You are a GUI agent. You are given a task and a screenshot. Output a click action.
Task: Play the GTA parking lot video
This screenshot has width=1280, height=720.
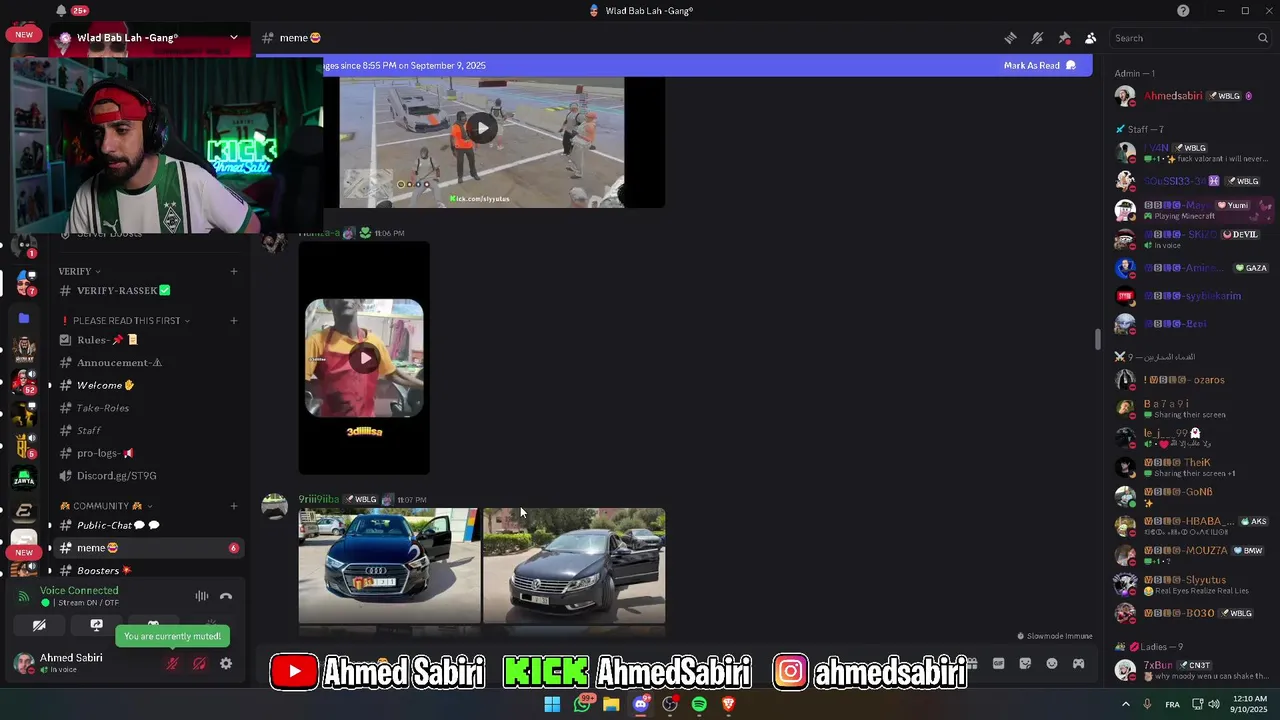[x=482, y=128]
